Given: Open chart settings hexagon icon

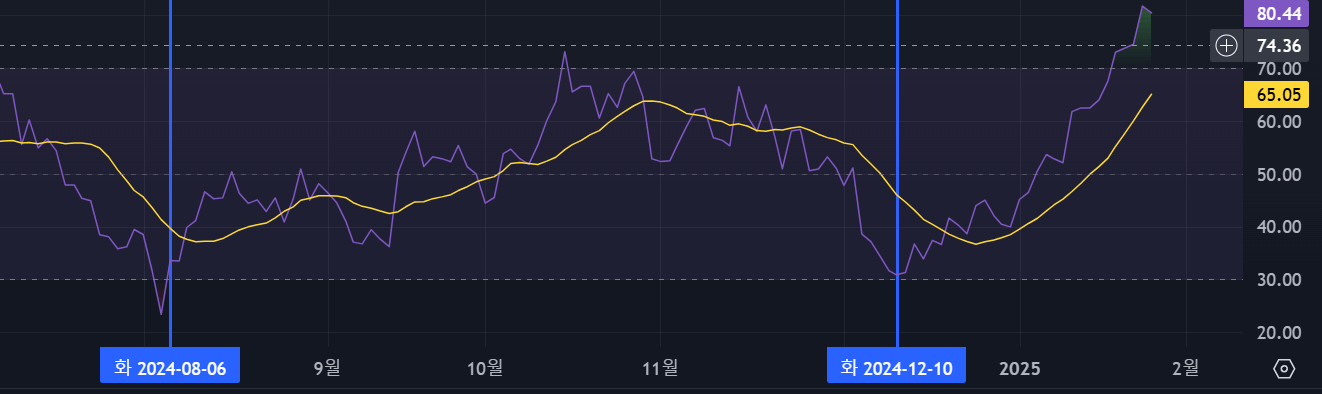Looking at the screenshot, I should 1284,369.
